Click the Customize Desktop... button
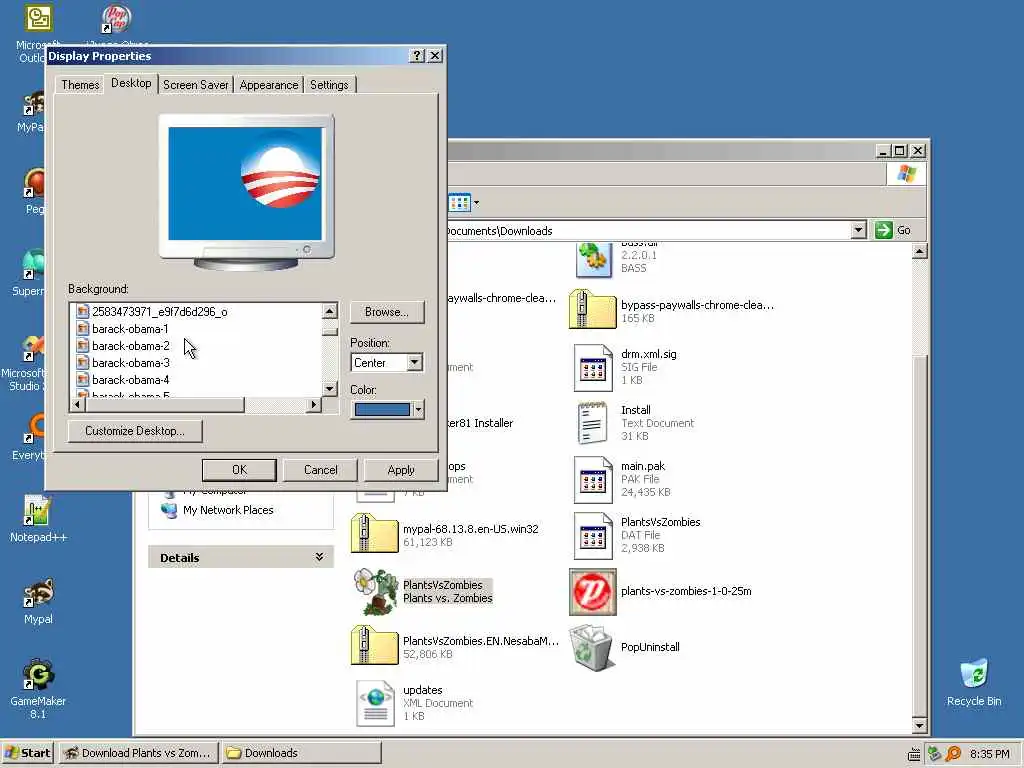This screenshot has height=768, width=1024. pos(135,431)
